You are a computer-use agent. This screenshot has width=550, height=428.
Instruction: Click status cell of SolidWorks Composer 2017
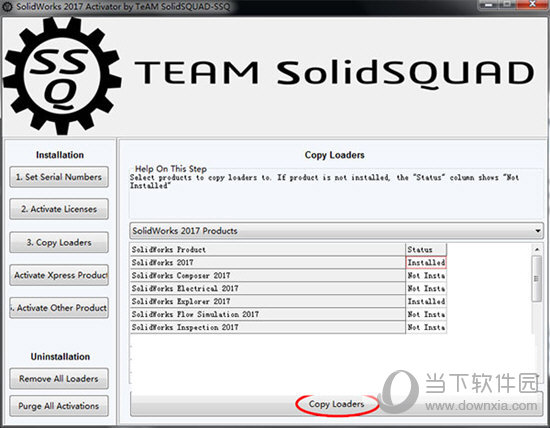(x=426, y=275)
